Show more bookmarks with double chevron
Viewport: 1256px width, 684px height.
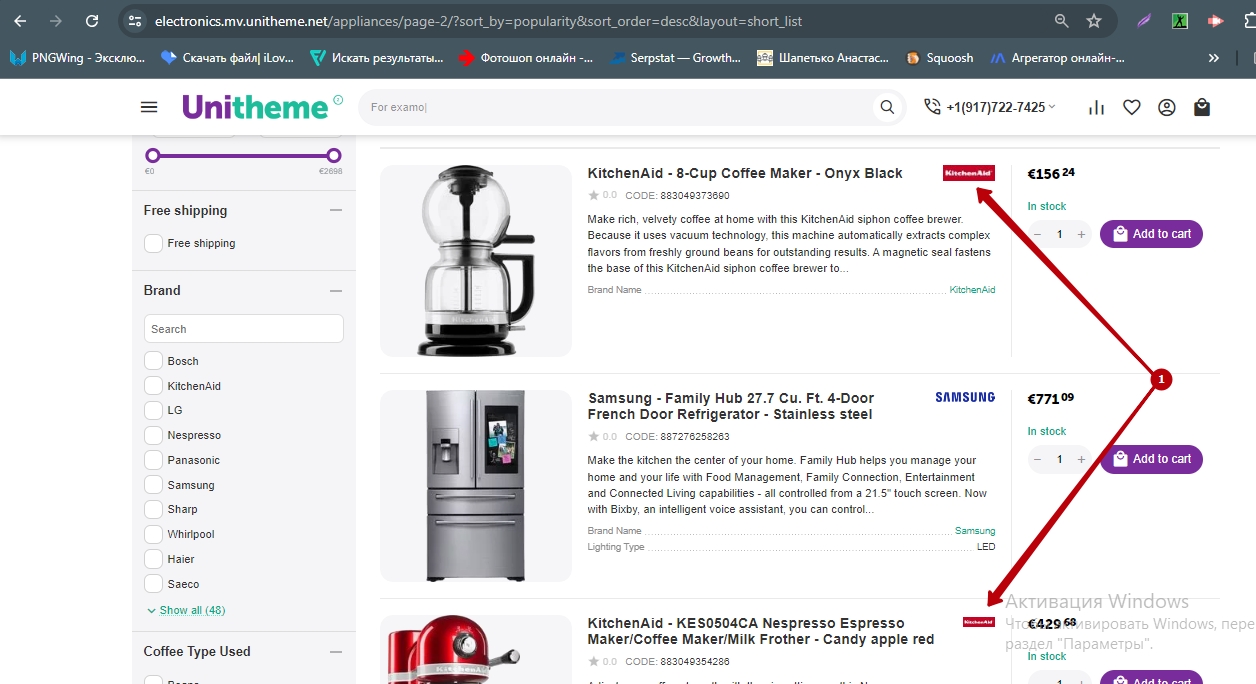point(1214,58)
